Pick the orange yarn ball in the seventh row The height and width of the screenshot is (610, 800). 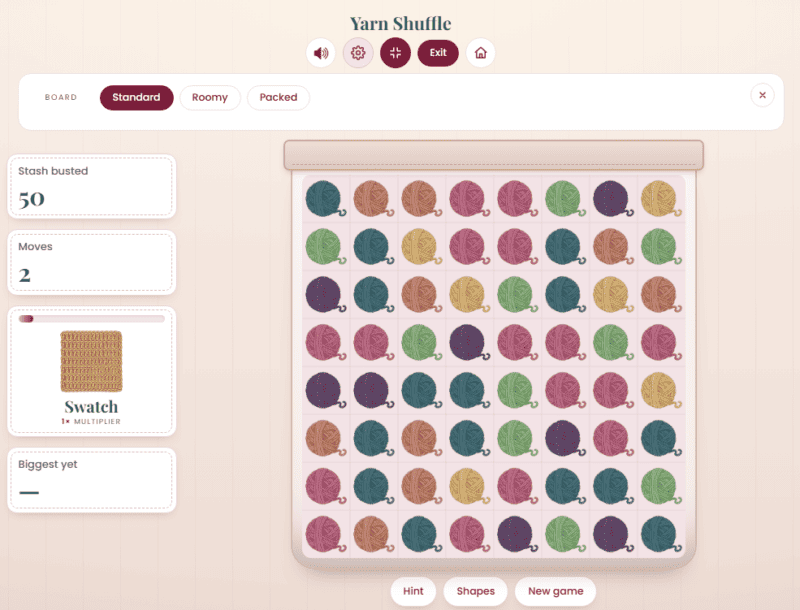tap(420, 487)
